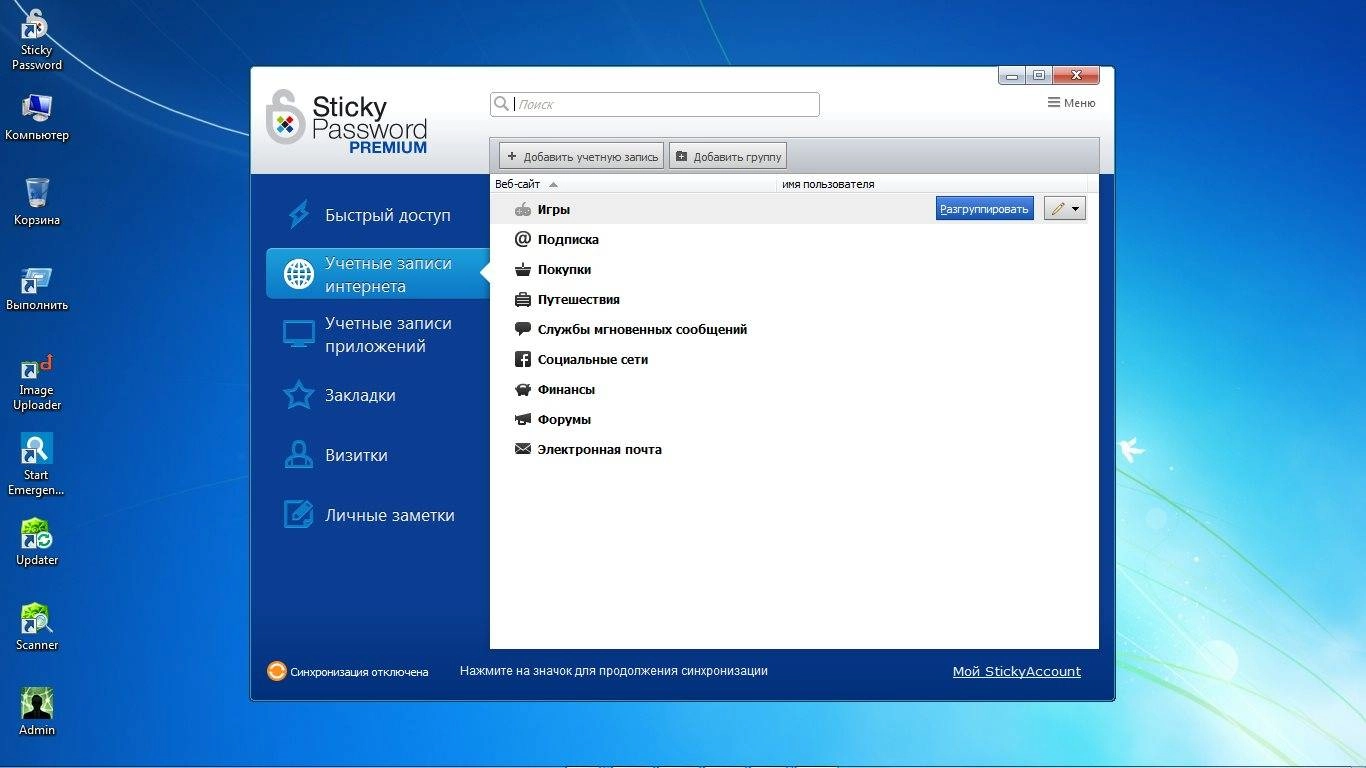Click the chat bubble icon for messaging services
The width and height of the screenshot is (1366, 768).
tap(522, 329)
